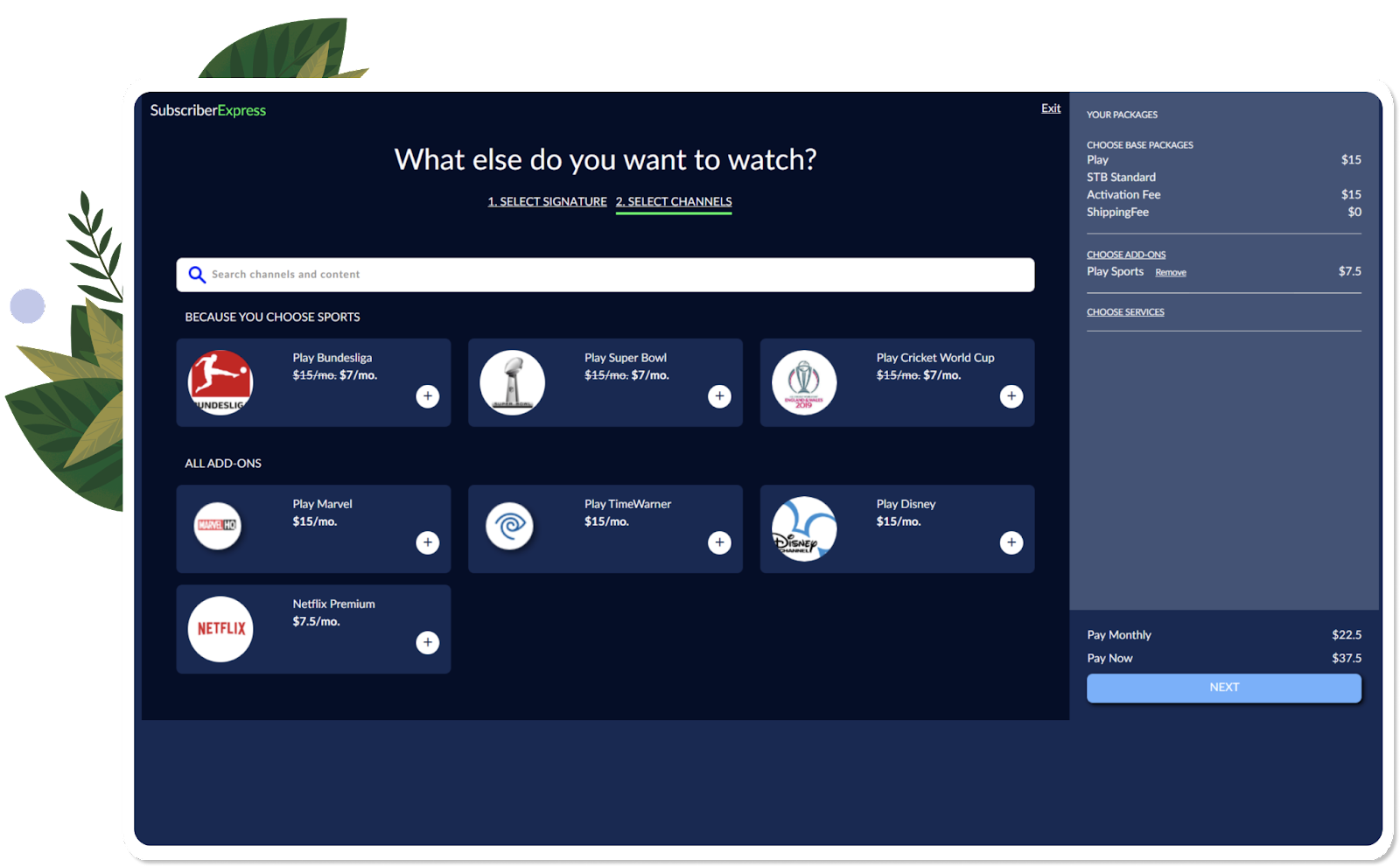
Task: Click the $22.5 monthly total
Action: [x=1347, y=635]
